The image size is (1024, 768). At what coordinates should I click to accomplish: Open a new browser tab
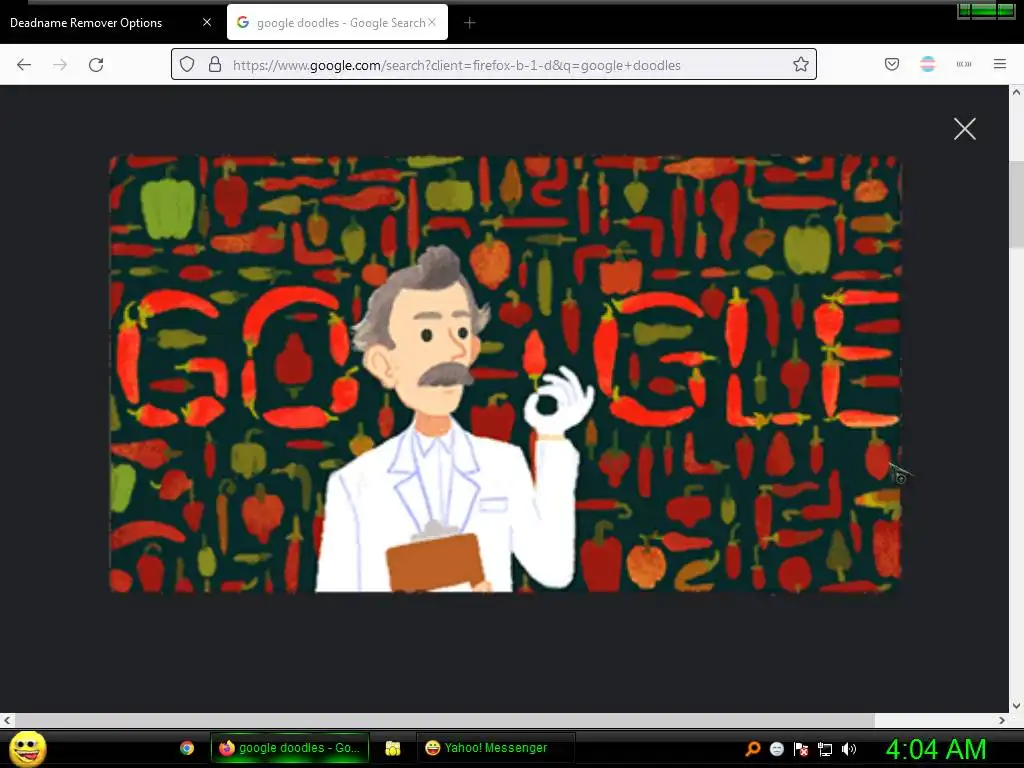pyautogui.click(x=470, y=23)
